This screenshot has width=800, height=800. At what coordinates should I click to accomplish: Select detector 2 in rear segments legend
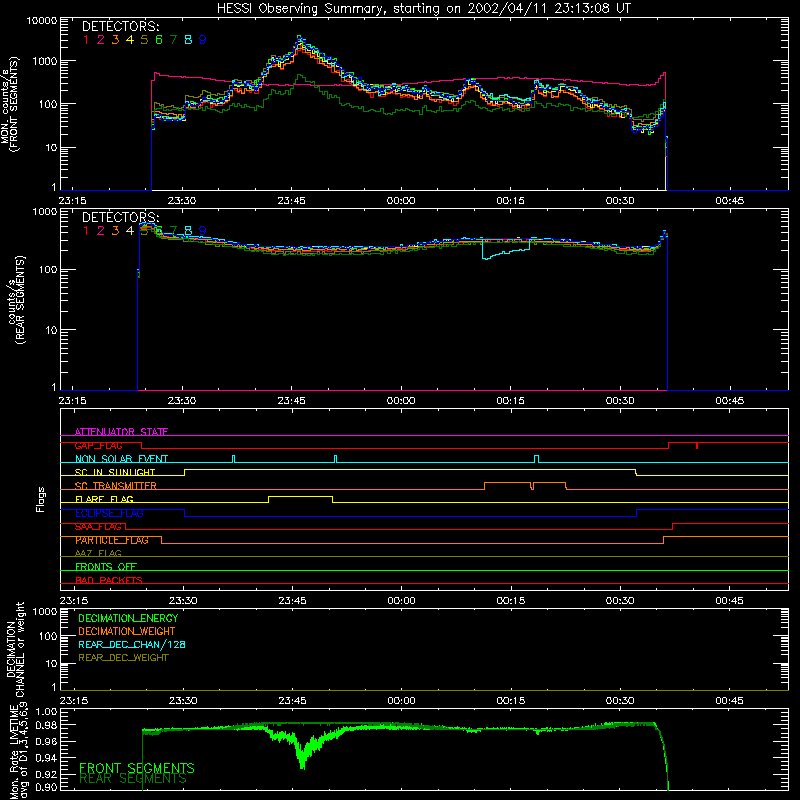click(x=101, y=231)
